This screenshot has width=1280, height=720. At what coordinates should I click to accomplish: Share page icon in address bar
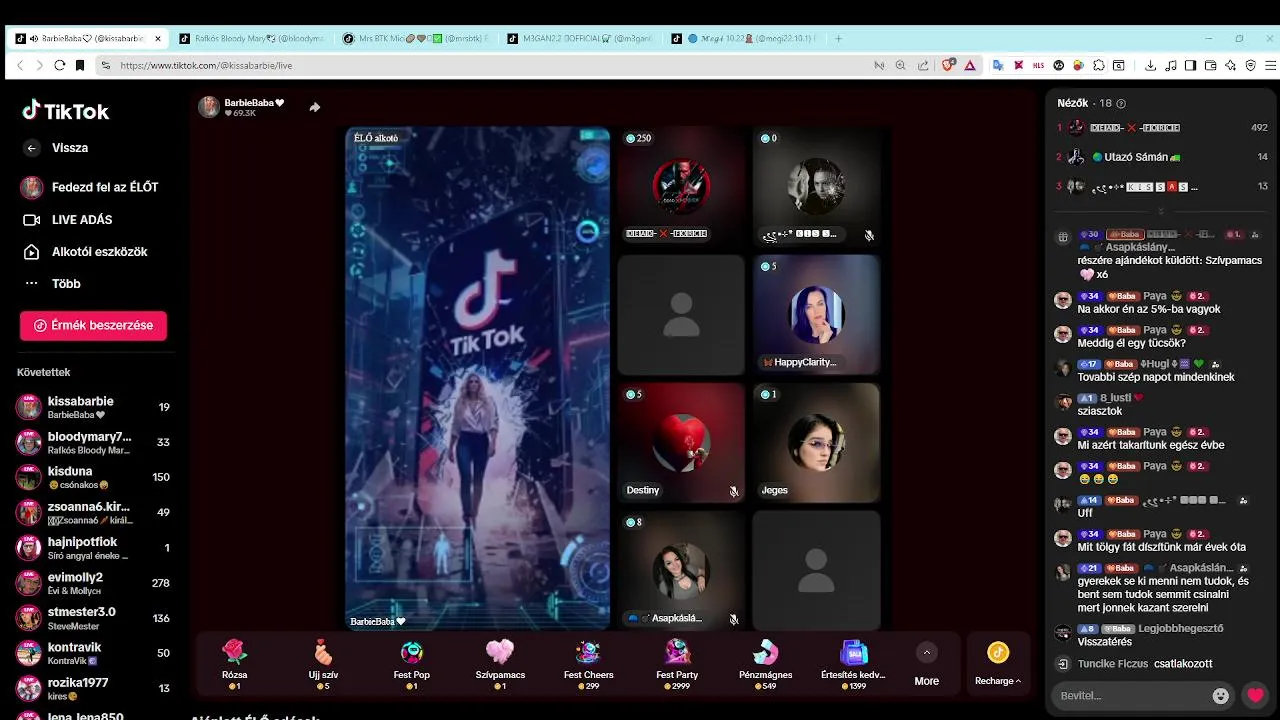[923, 65]
